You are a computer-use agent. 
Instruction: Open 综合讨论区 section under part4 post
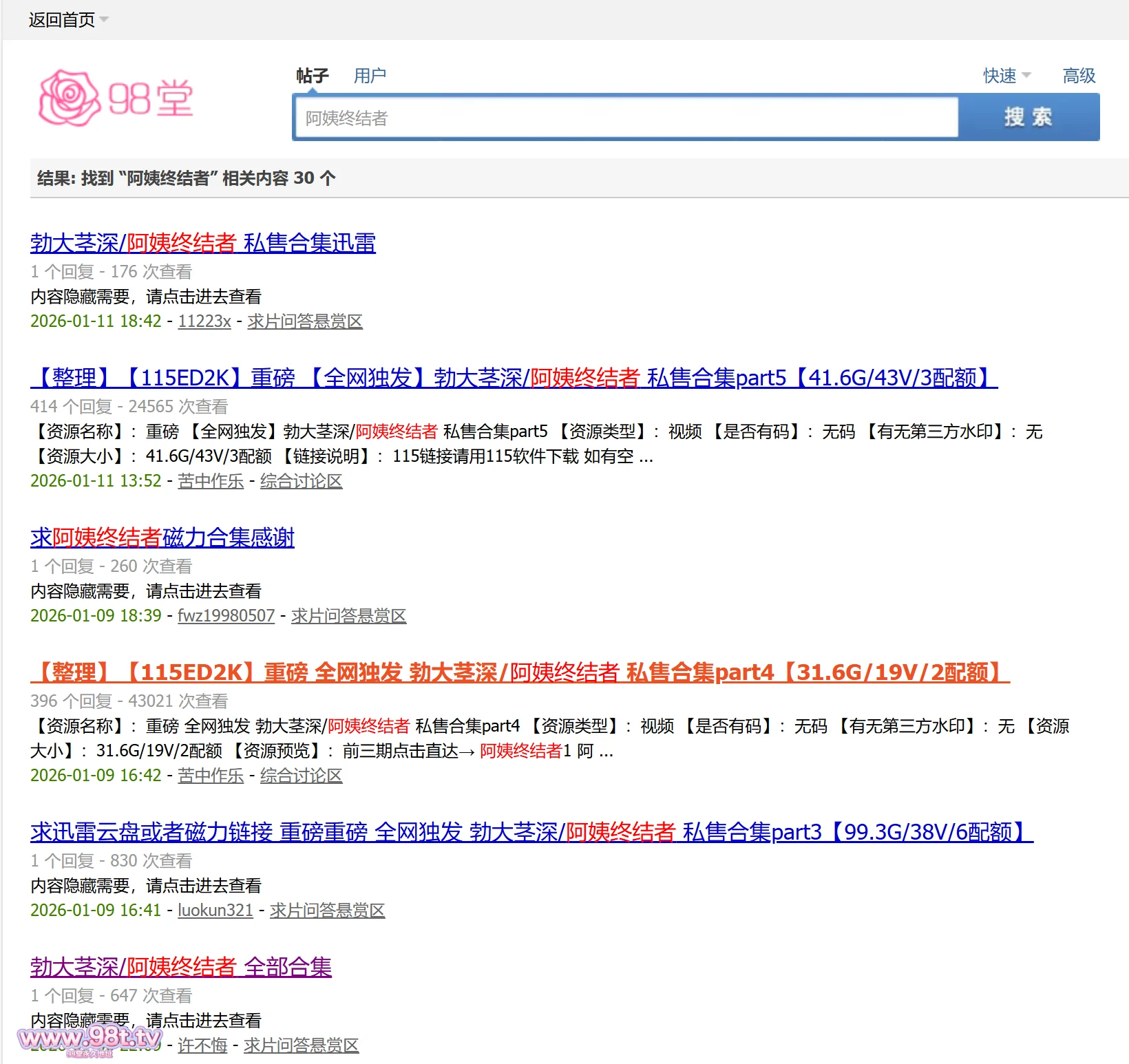301,776
